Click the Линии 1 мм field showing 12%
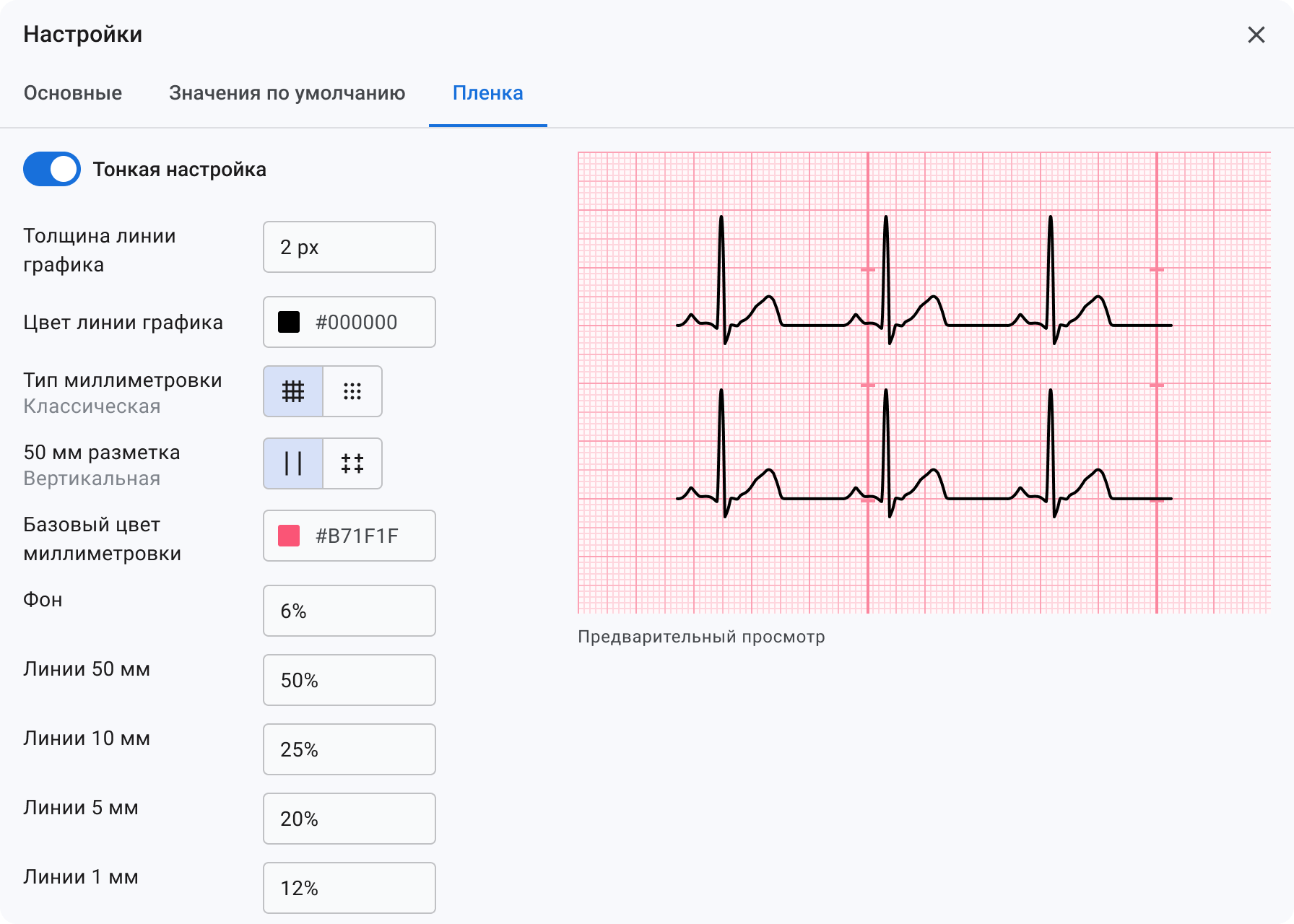 (349, 888)
